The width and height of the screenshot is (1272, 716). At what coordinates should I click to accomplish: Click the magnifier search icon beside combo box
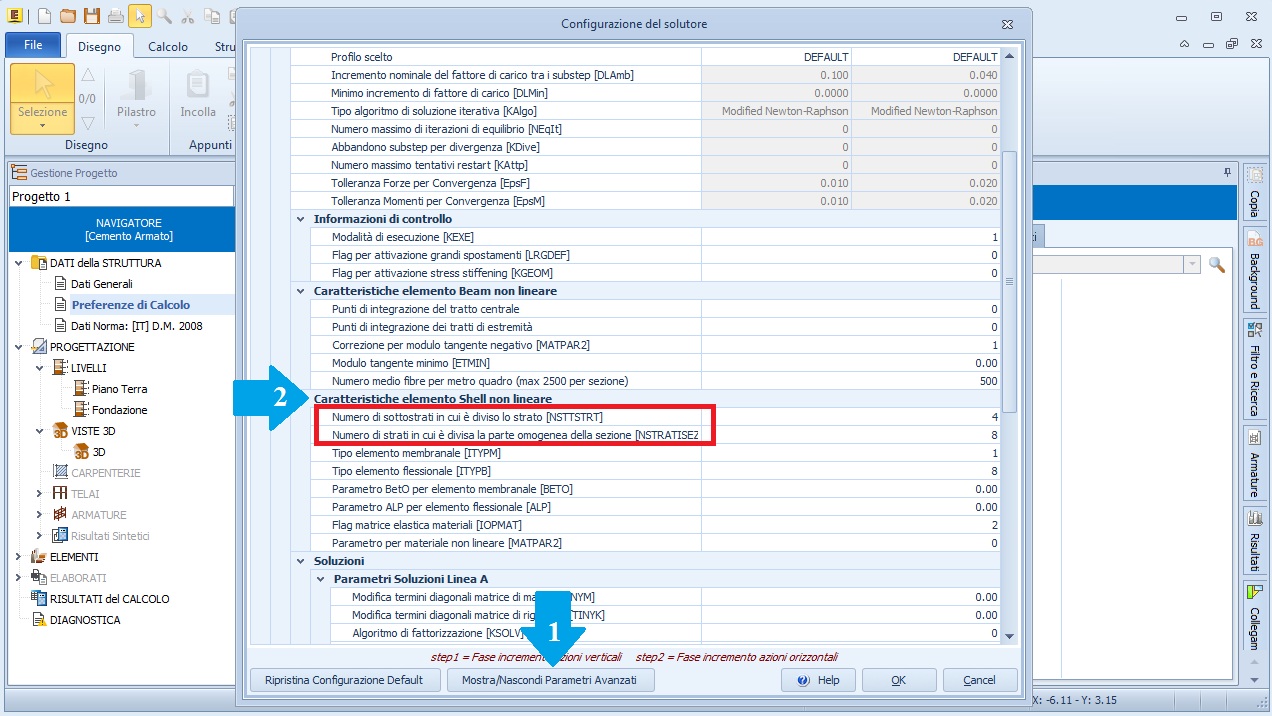pyautogui.click(x=1216, y=264)
